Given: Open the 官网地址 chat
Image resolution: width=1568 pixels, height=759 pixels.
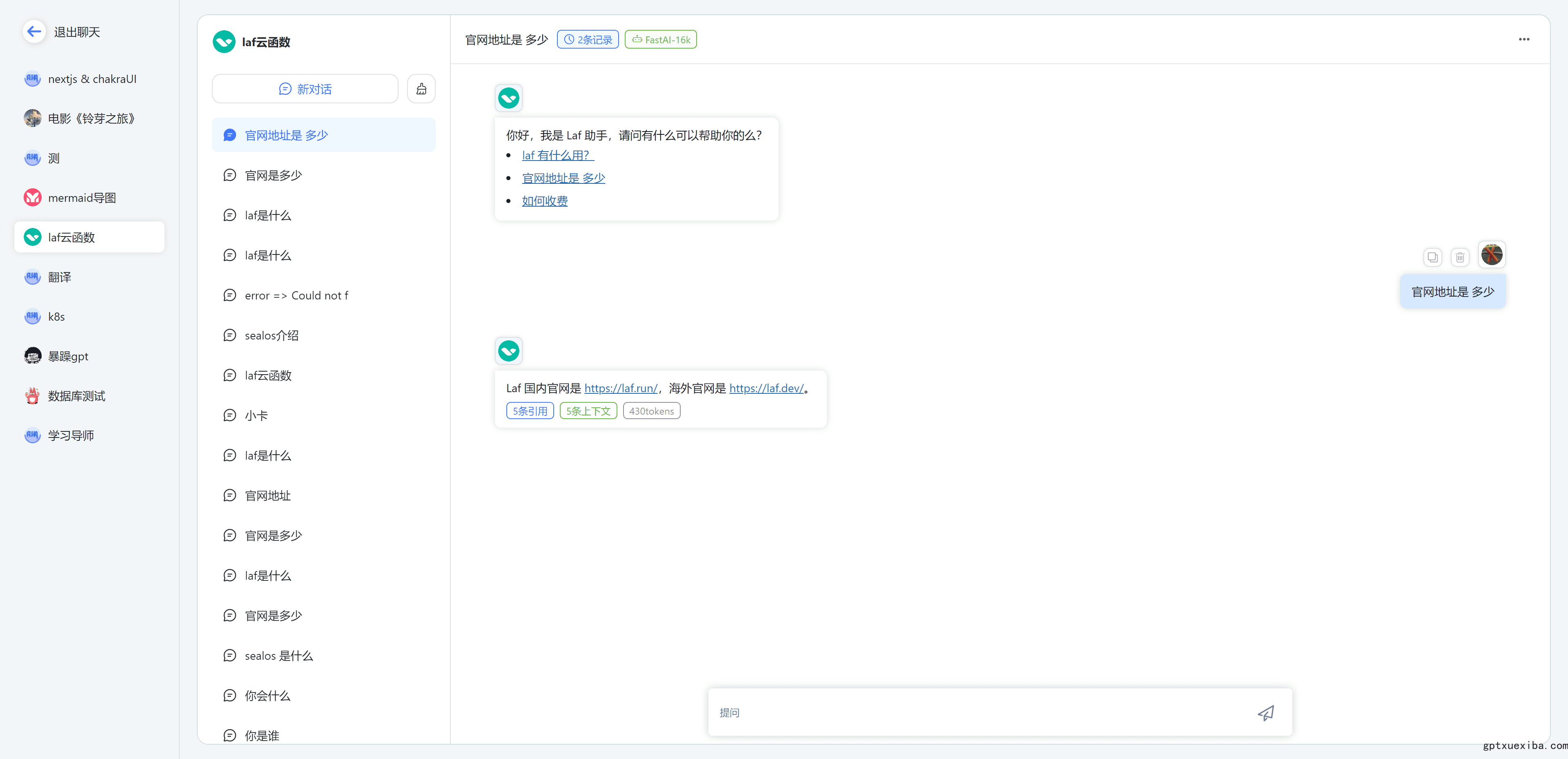Looking at the screenshot, I should [x=324, y=495].
